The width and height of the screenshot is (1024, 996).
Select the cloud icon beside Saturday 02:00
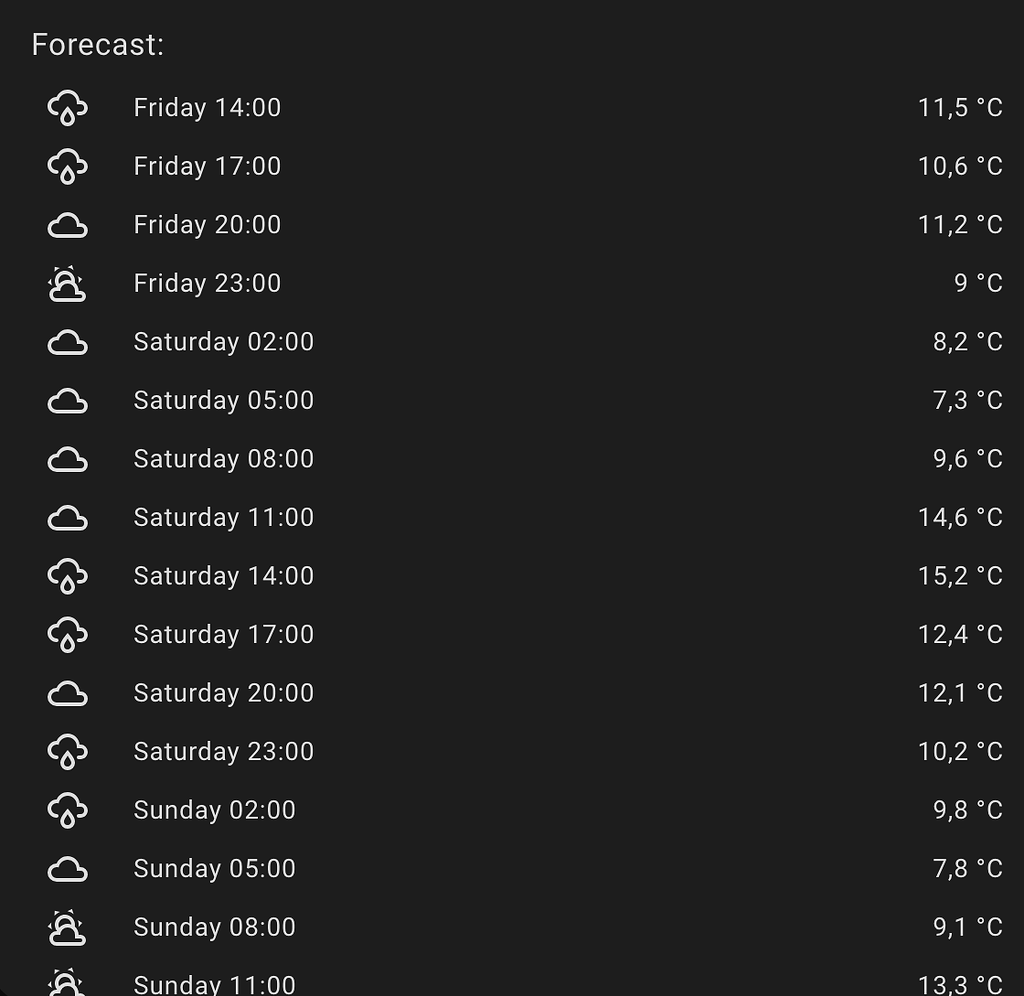tap(67, 341)
